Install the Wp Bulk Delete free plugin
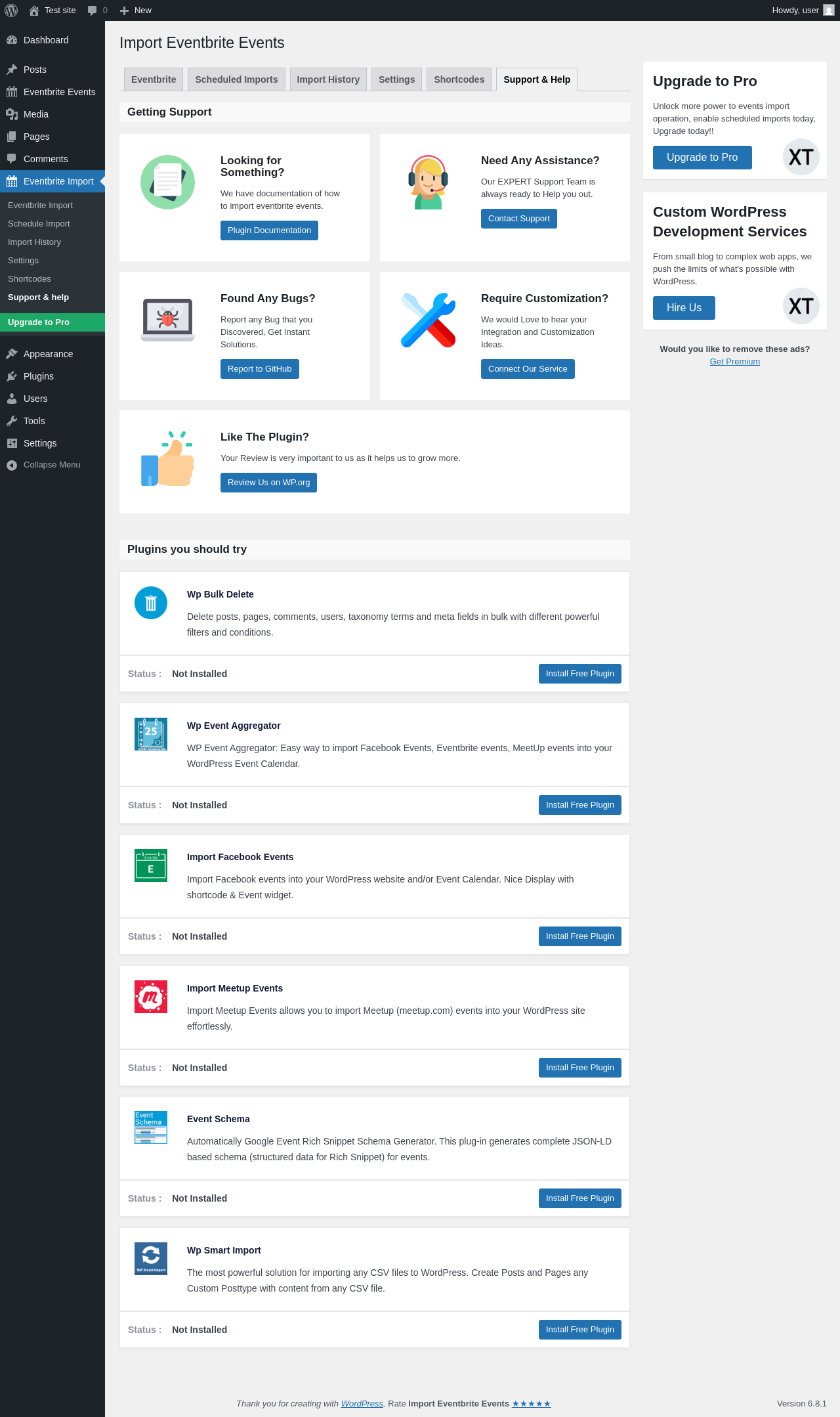The width and height of the screenshot is (840, 1417). [580, 674]
